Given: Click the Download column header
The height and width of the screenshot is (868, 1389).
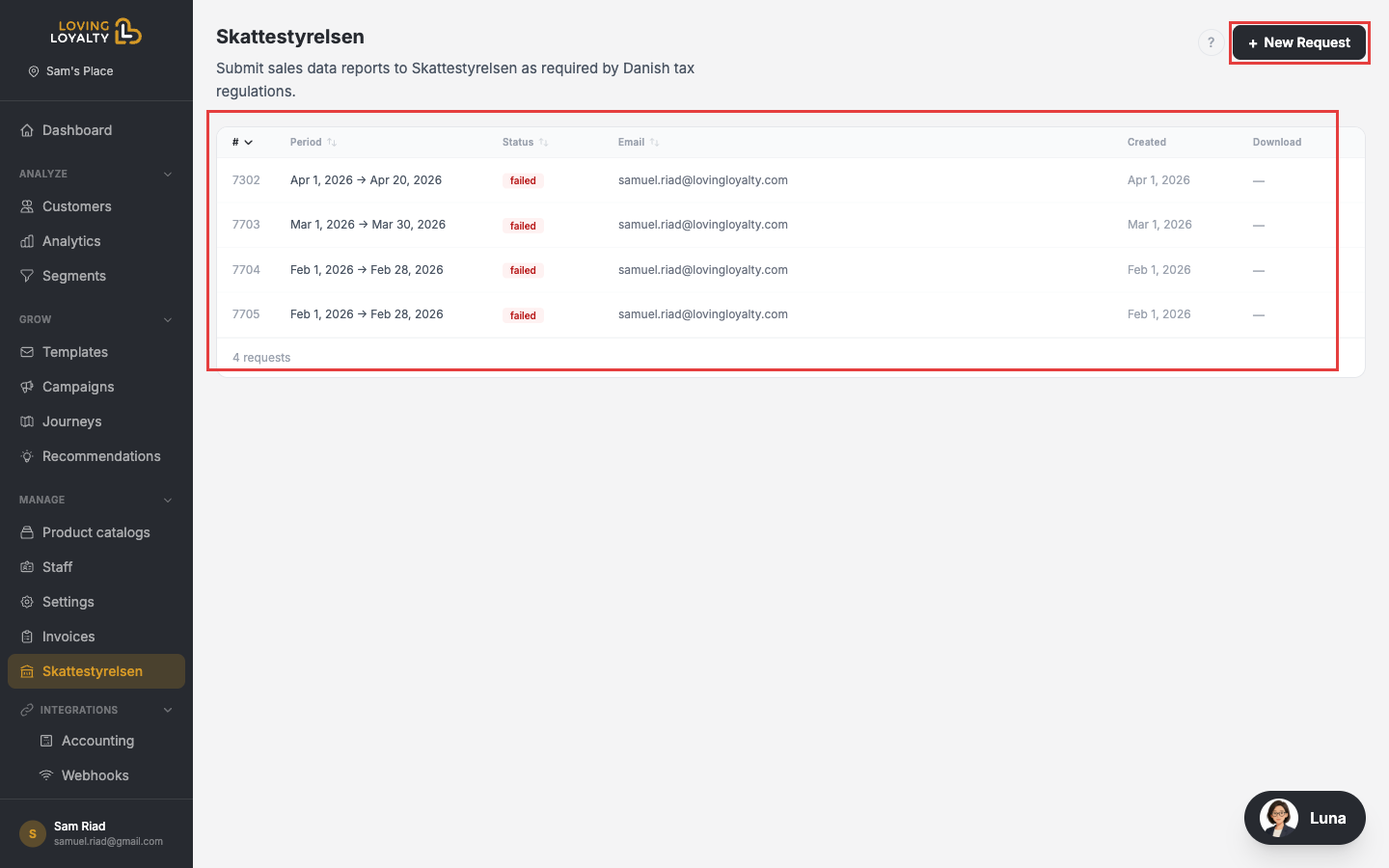Looking at the screenshot, I should [x=1277, y=142].
